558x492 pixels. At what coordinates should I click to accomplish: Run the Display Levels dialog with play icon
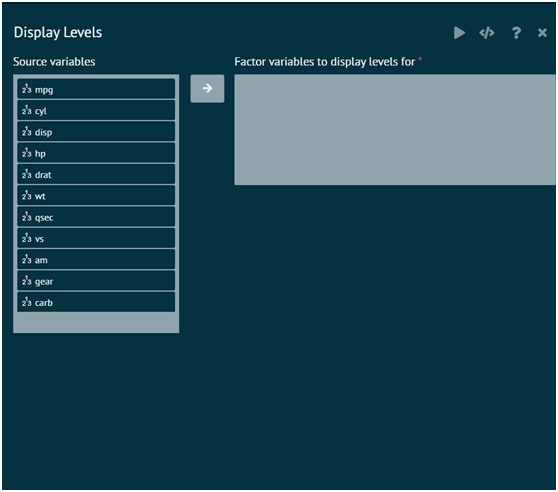pyautogui.click(x=459, y=33)
